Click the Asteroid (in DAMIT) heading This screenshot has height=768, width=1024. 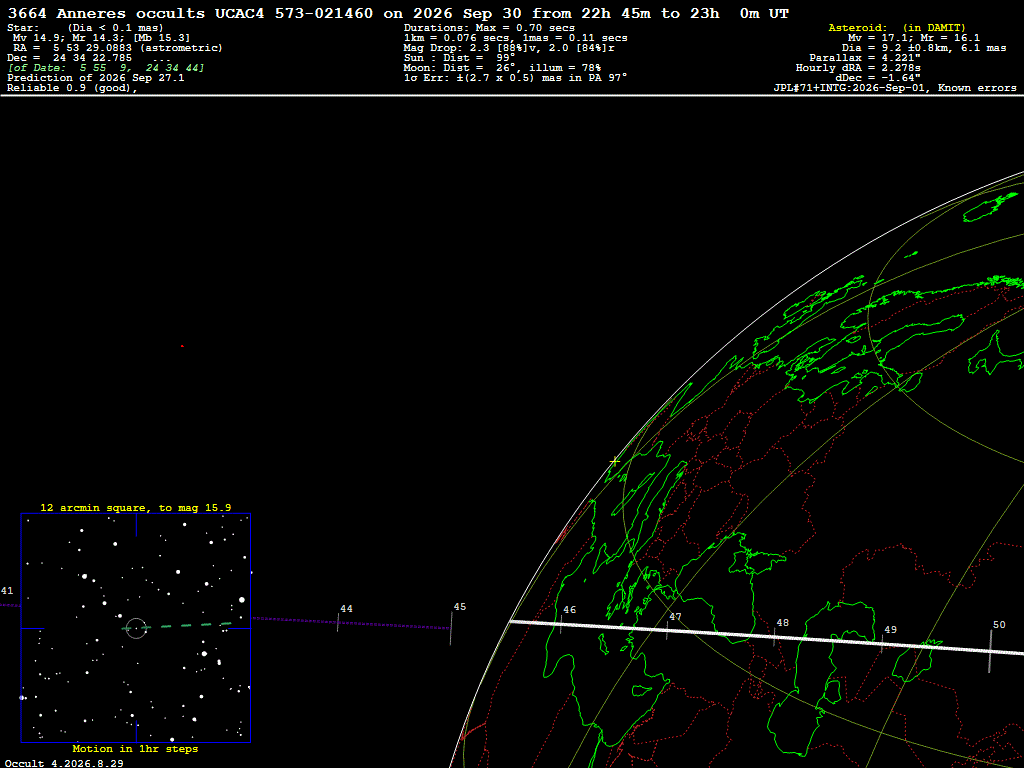pyautogui.click(x=897, y=27)
